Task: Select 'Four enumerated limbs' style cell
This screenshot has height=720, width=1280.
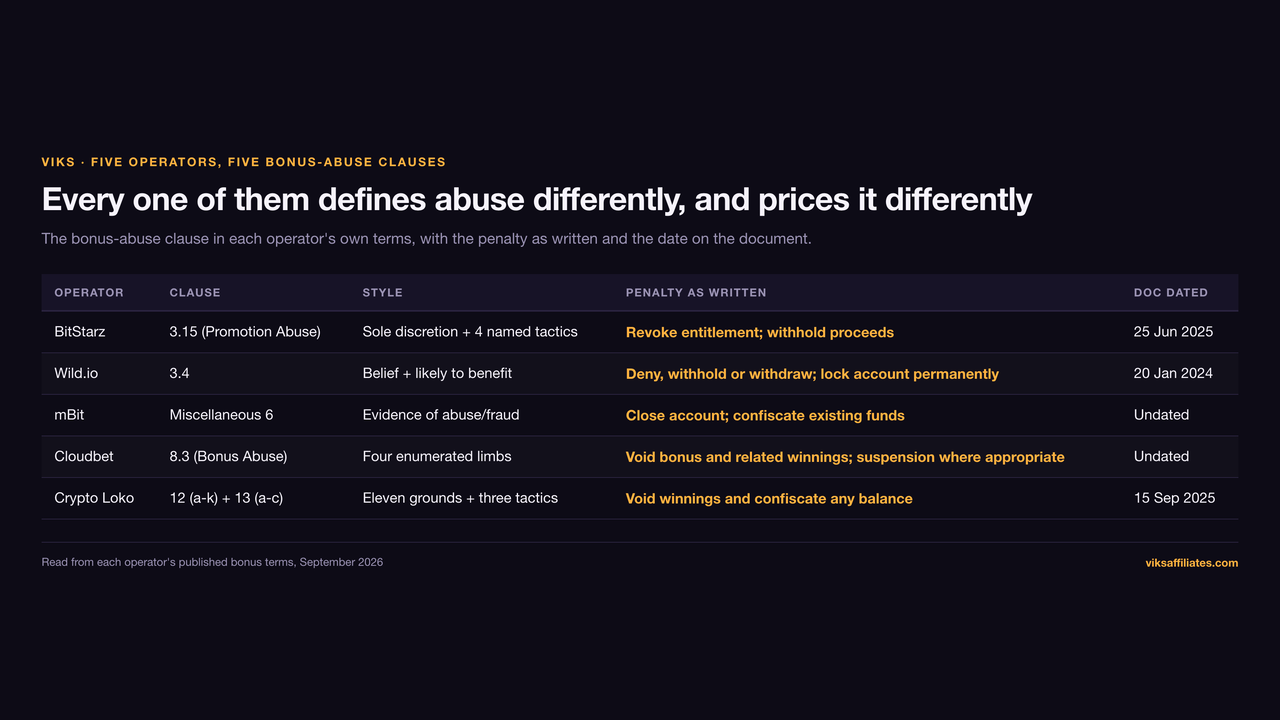Action: pyautogui.click(x=437, y=456)
